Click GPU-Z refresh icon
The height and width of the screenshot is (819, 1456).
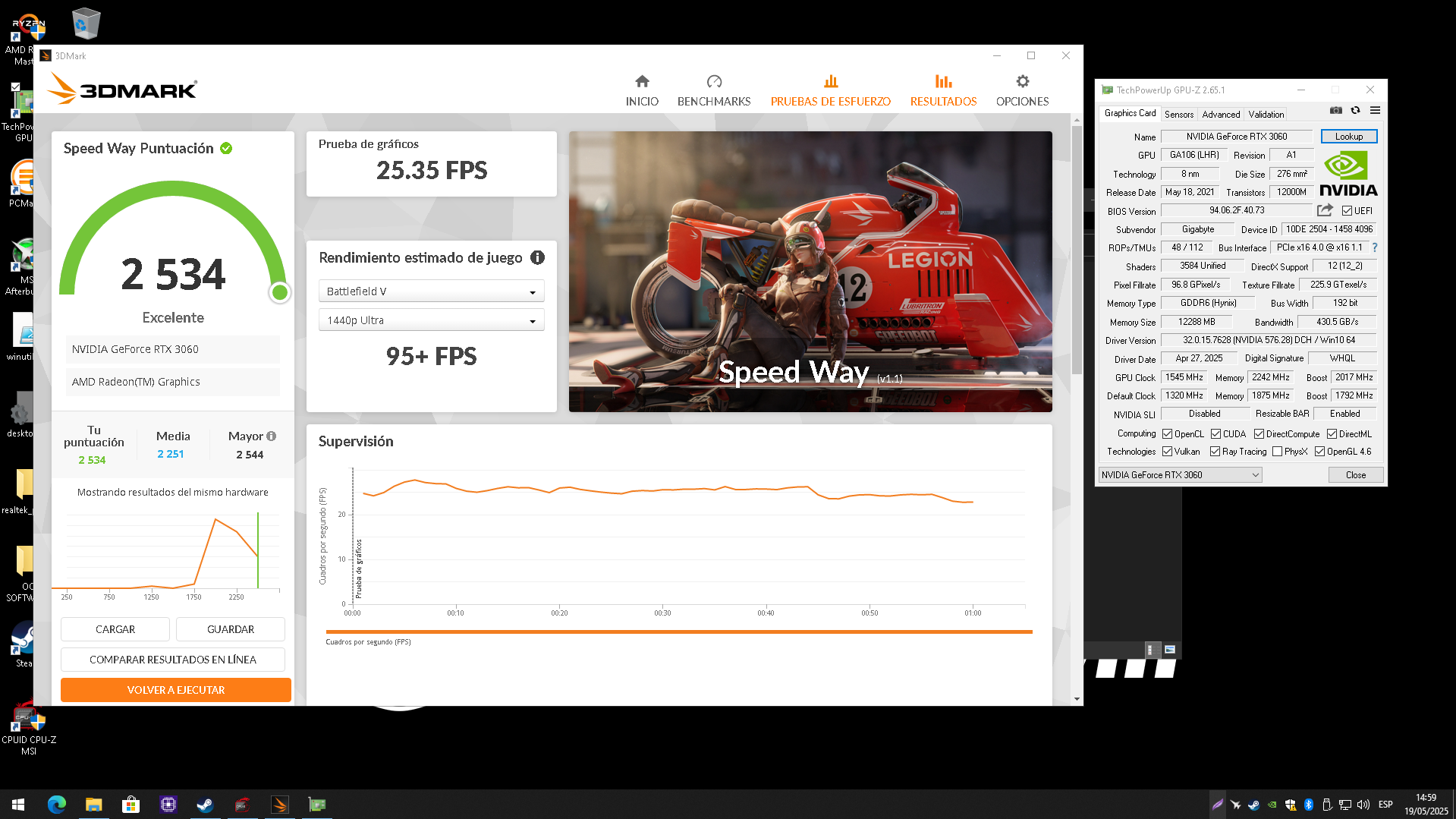click(x=1356, y=111)
